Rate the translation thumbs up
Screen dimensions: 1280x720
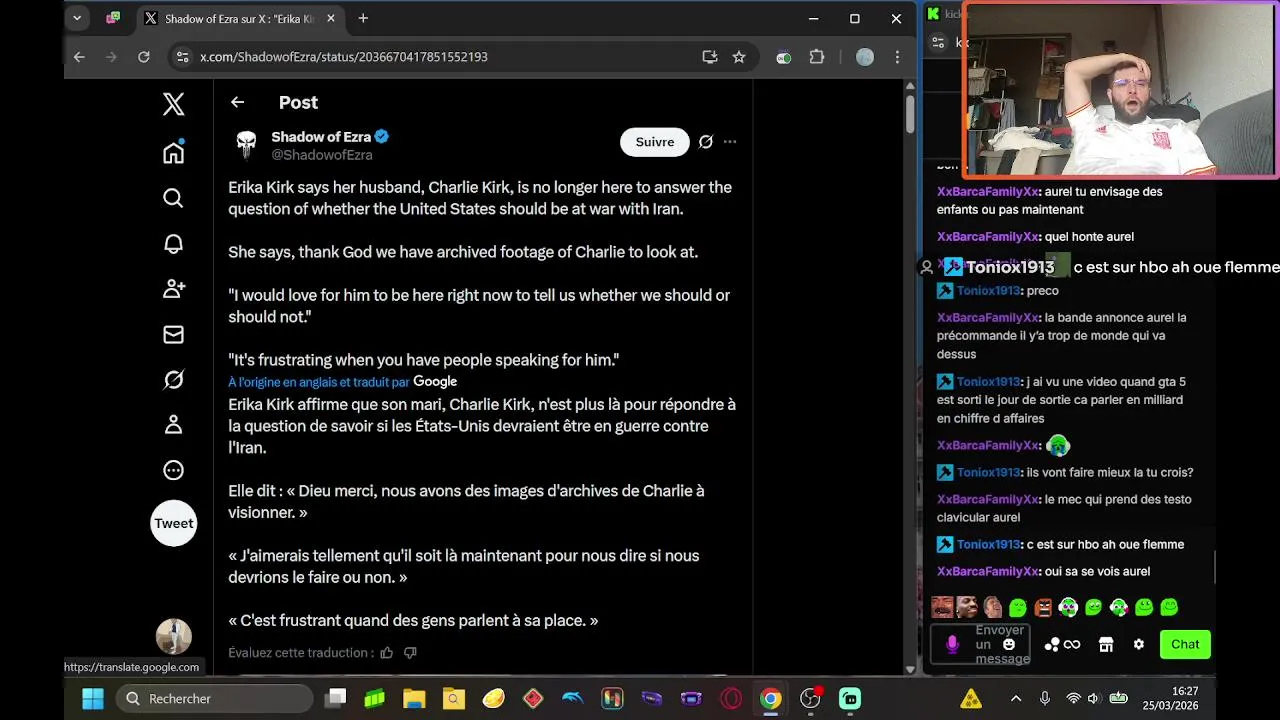386,653
